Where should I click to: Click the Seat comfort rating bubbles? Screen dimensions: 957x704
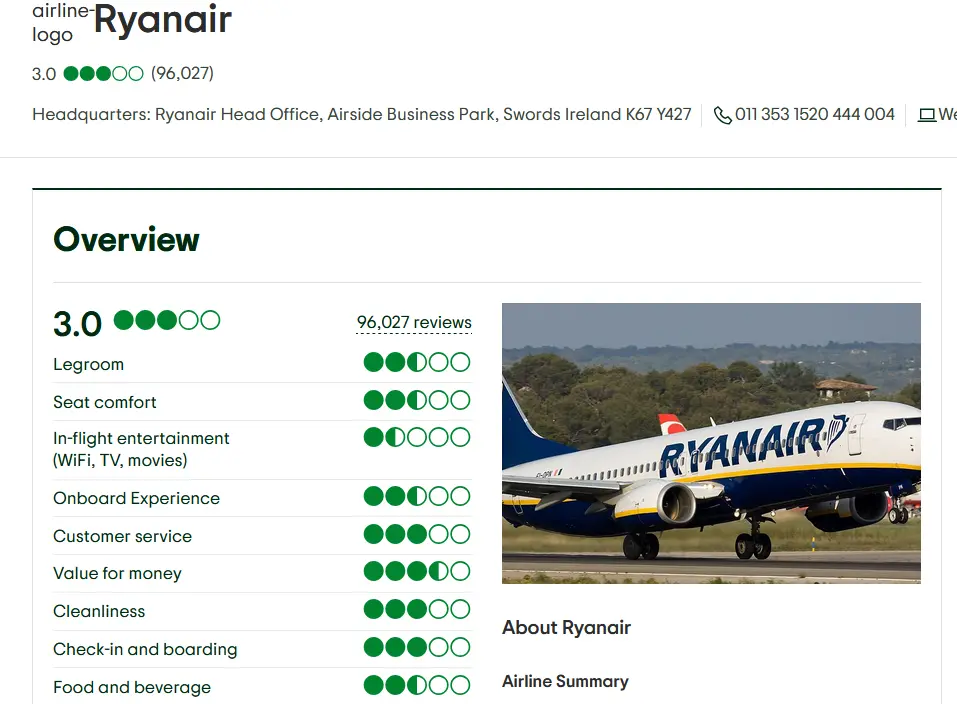point(416,401)
